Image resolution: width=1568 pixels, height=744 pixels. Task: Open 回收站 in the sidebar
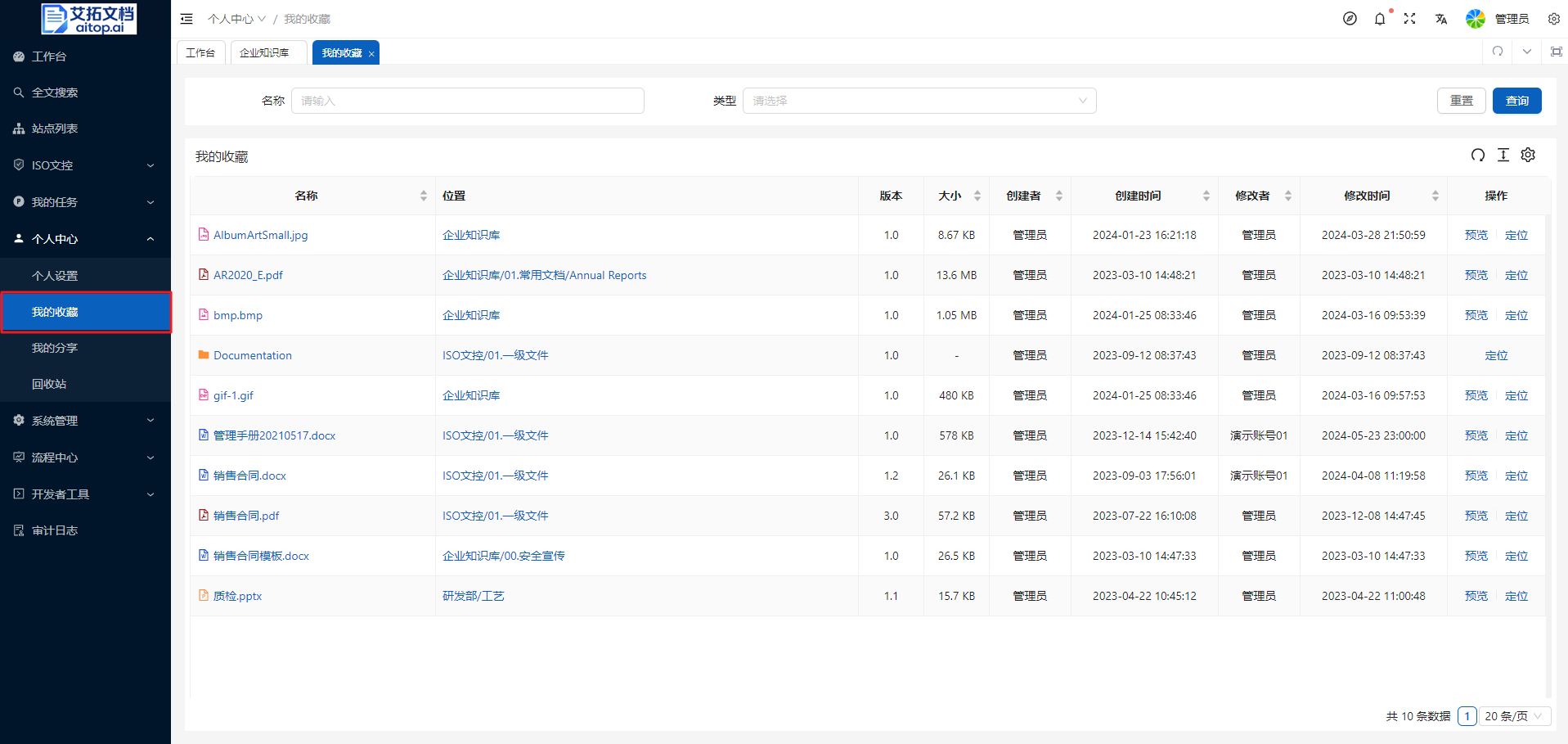coord(49,384)
